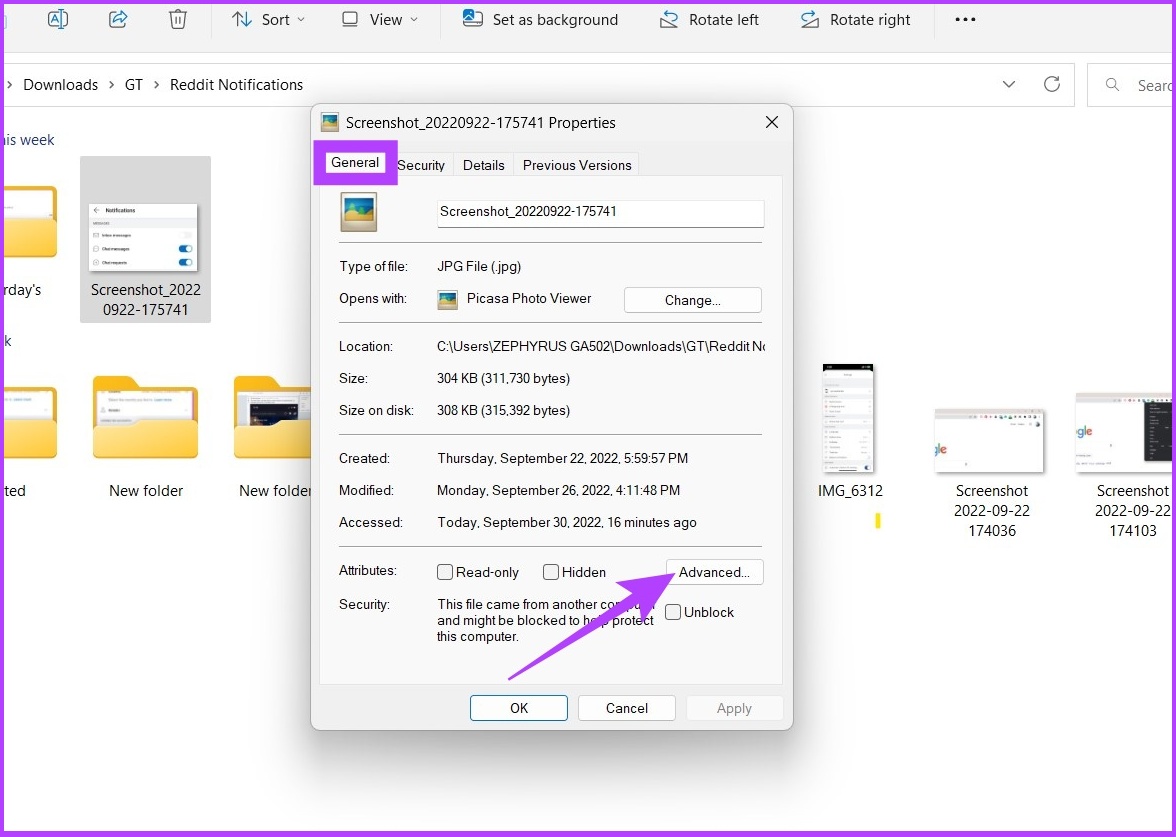Image resolution: width=1176 pixels, height=837 pixels.
Task: Open the View menu
Action: click(380, 20)
